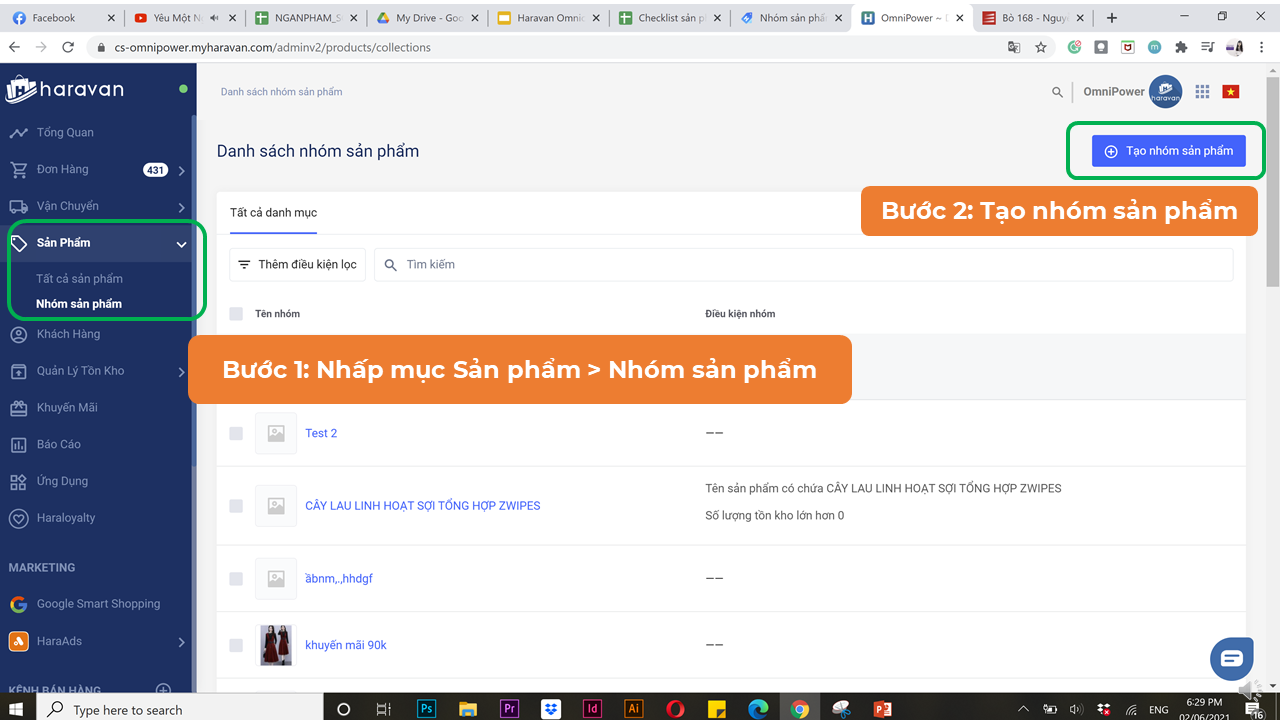Expand the Vận Chuyển menu arrow
The height and width of the screenshot is (720, 1280).
(181, 208)
